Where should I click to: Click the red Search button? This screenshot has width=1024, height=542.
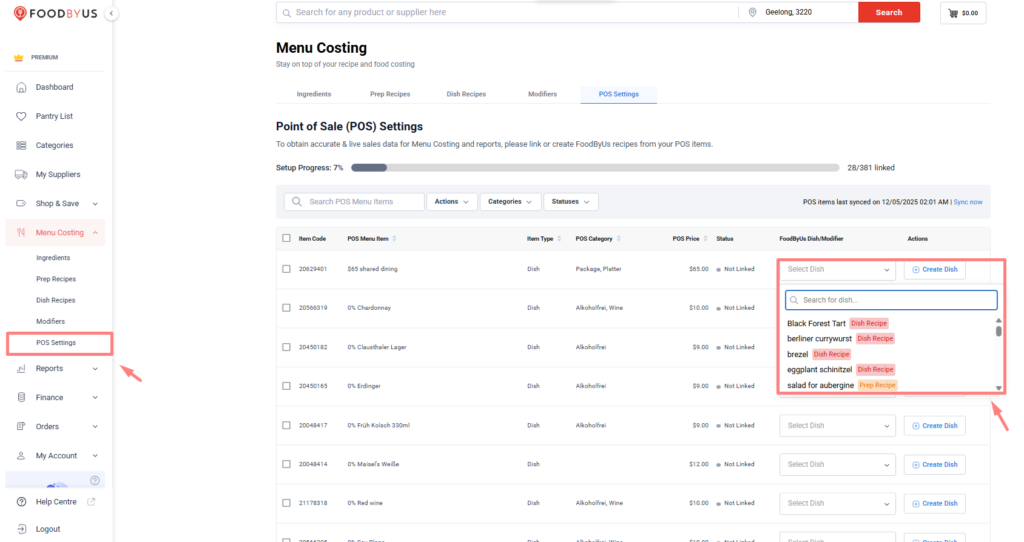coord(889,12)
